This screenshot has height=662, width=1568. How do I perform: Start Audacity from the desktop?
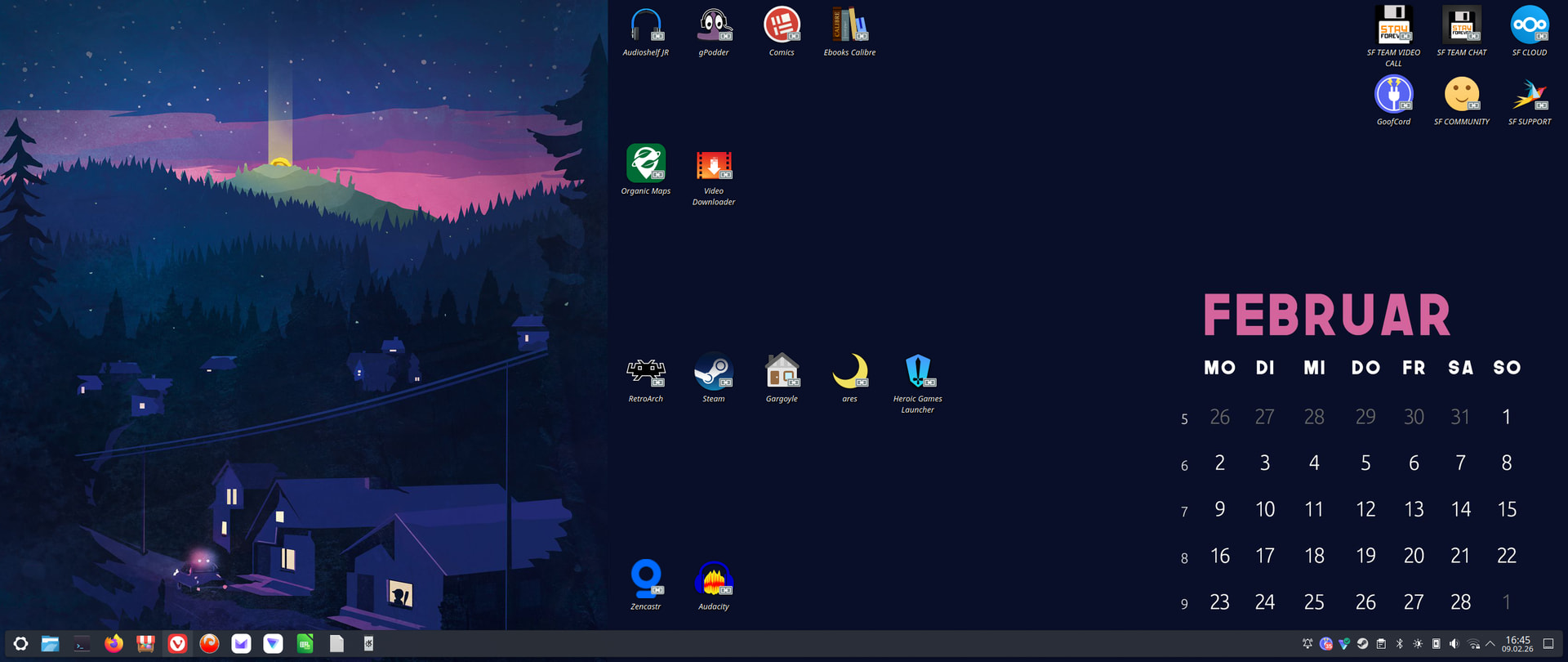(713, 579)
